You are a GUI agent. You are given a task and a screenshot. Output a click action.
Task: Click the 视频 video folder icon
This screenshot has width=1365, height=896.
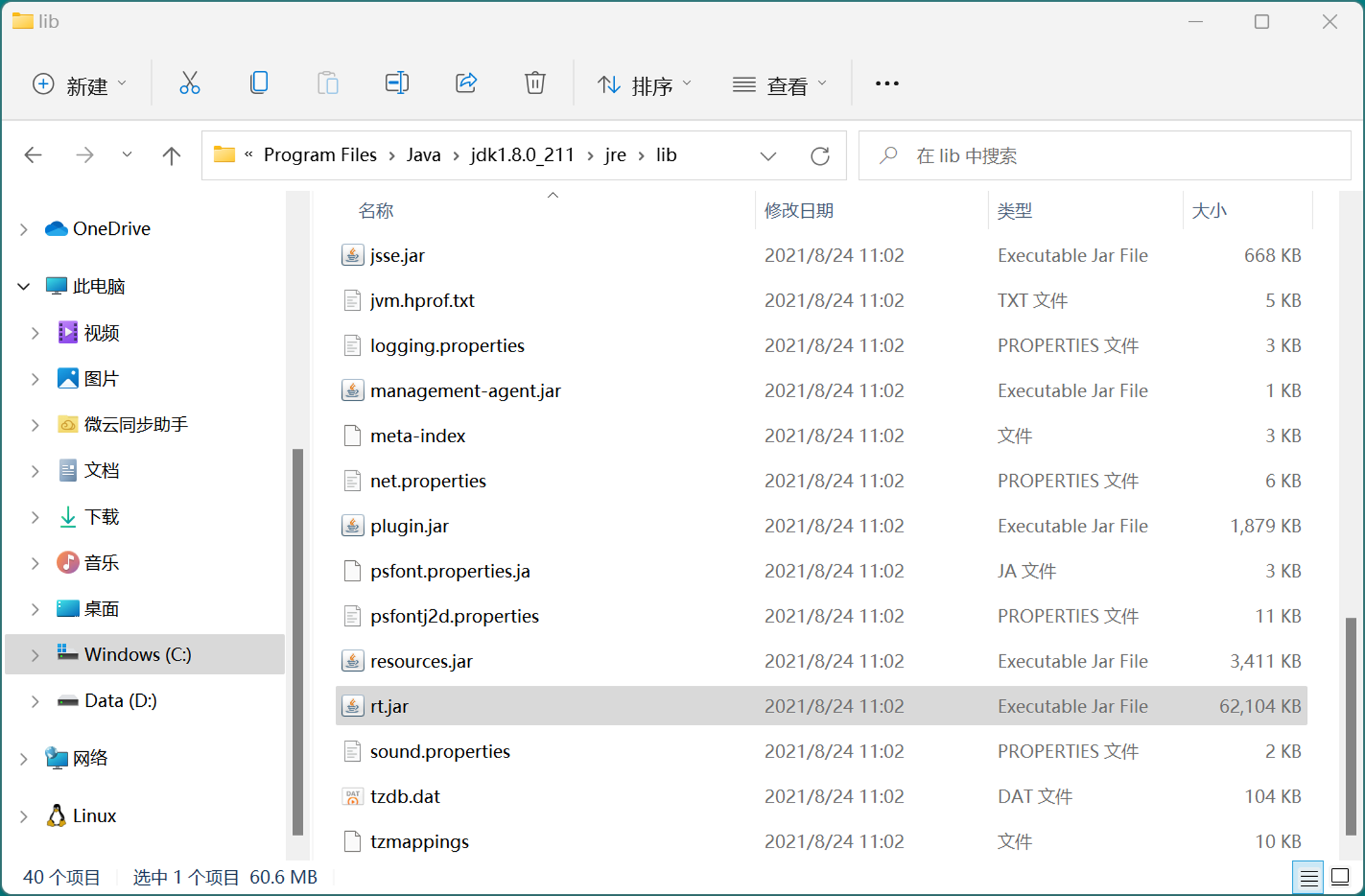tap(68, 332)
